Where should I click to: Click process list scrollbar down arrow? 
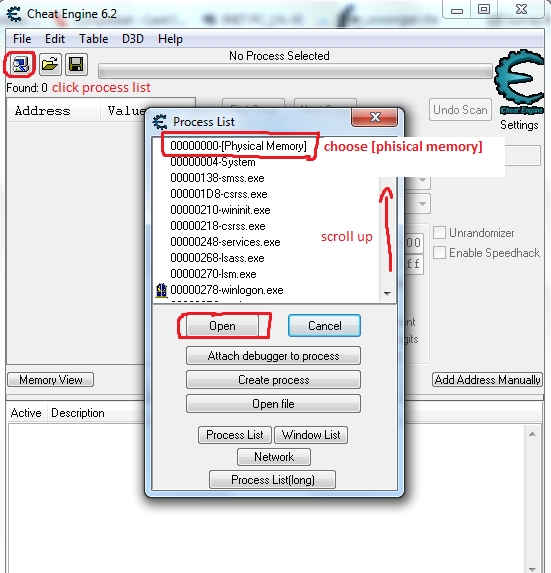coord(387,293)
